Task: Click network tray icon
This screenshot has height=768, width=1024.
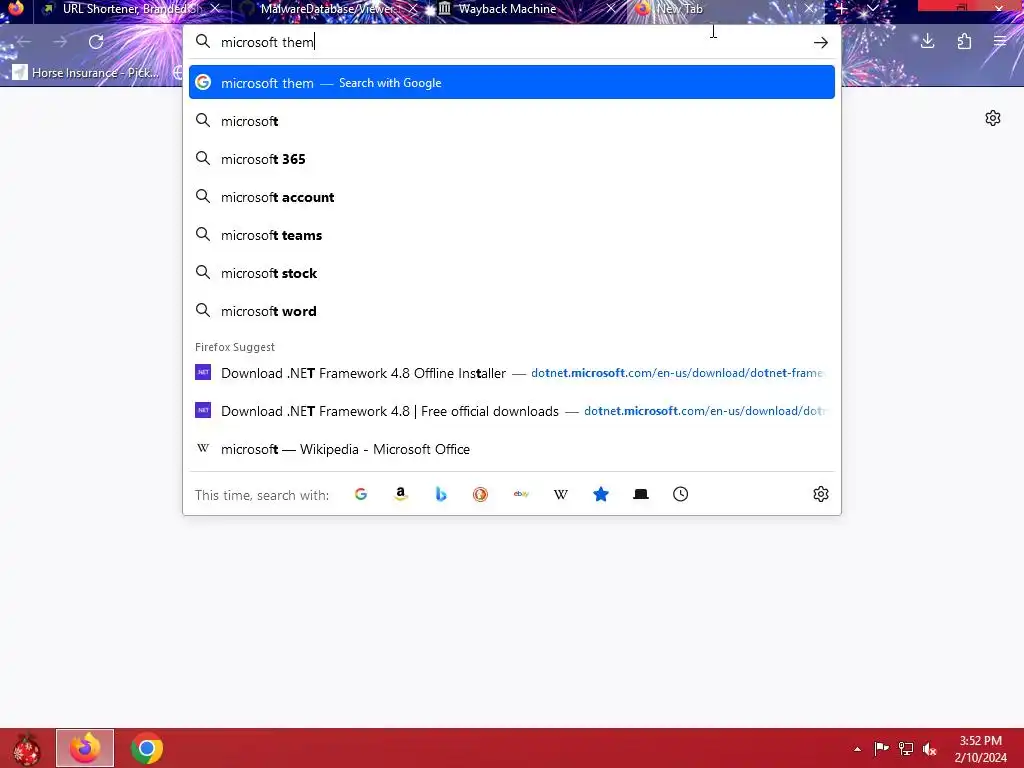Action: pyautogui.click(x=906, y=749)
